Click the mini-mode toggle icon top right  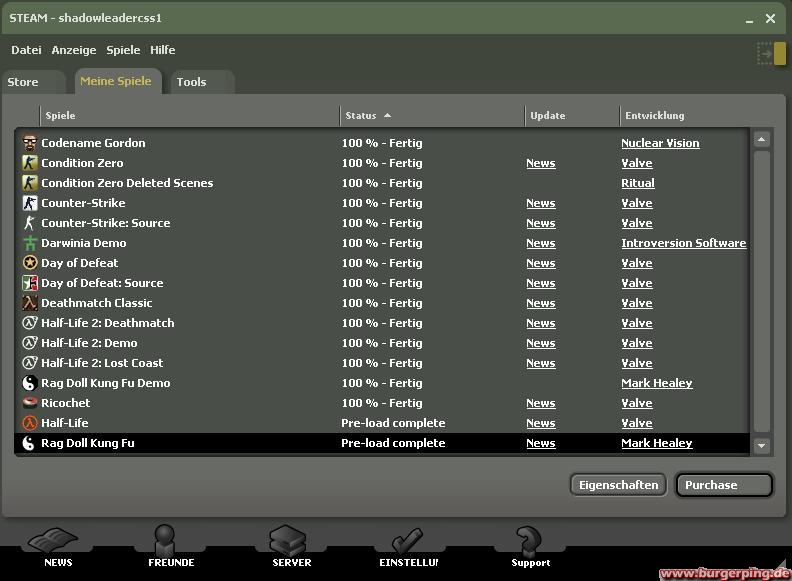click(771, 54)
